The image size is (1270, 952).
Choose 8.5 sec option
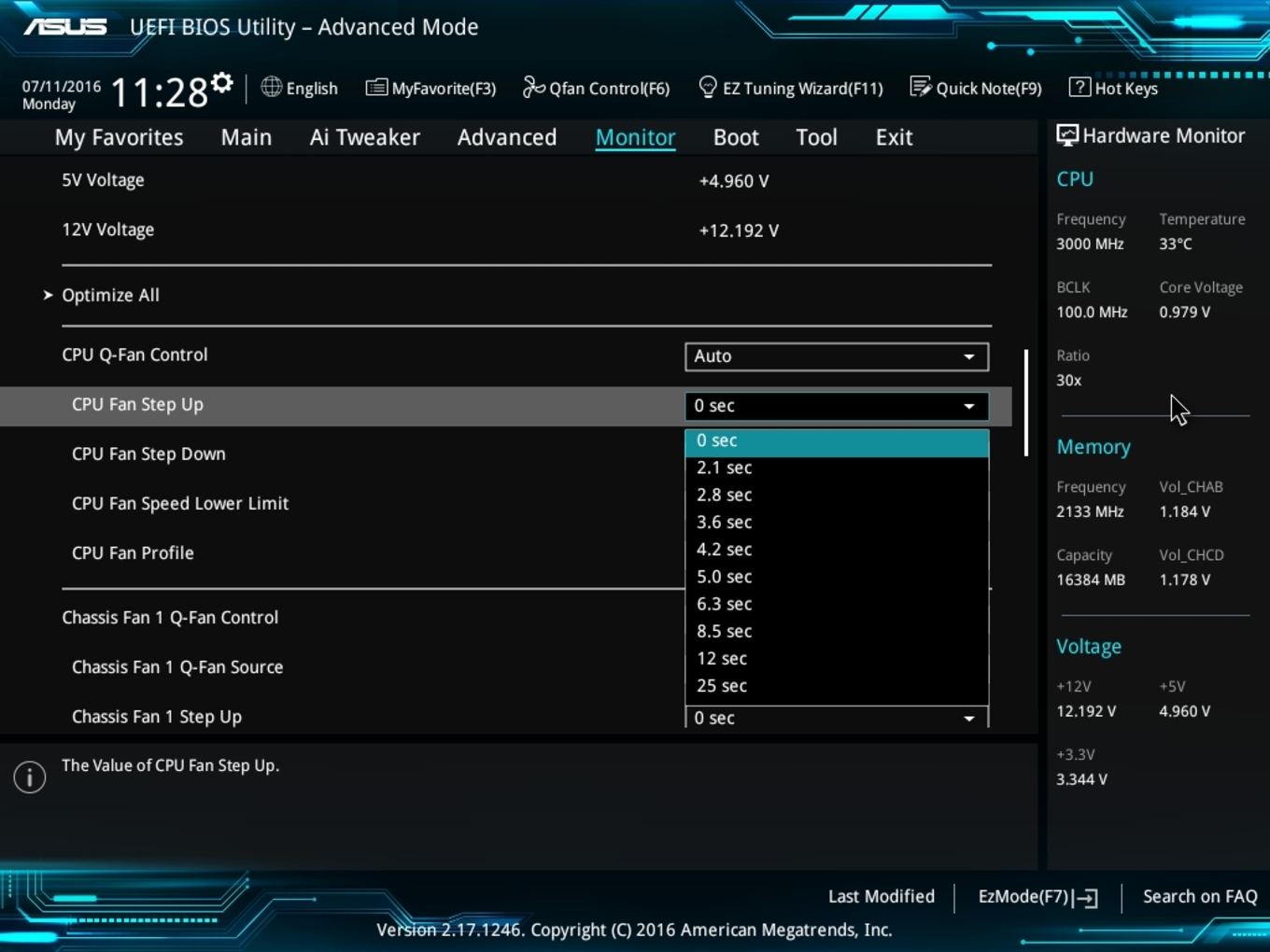tap(837, 631)
